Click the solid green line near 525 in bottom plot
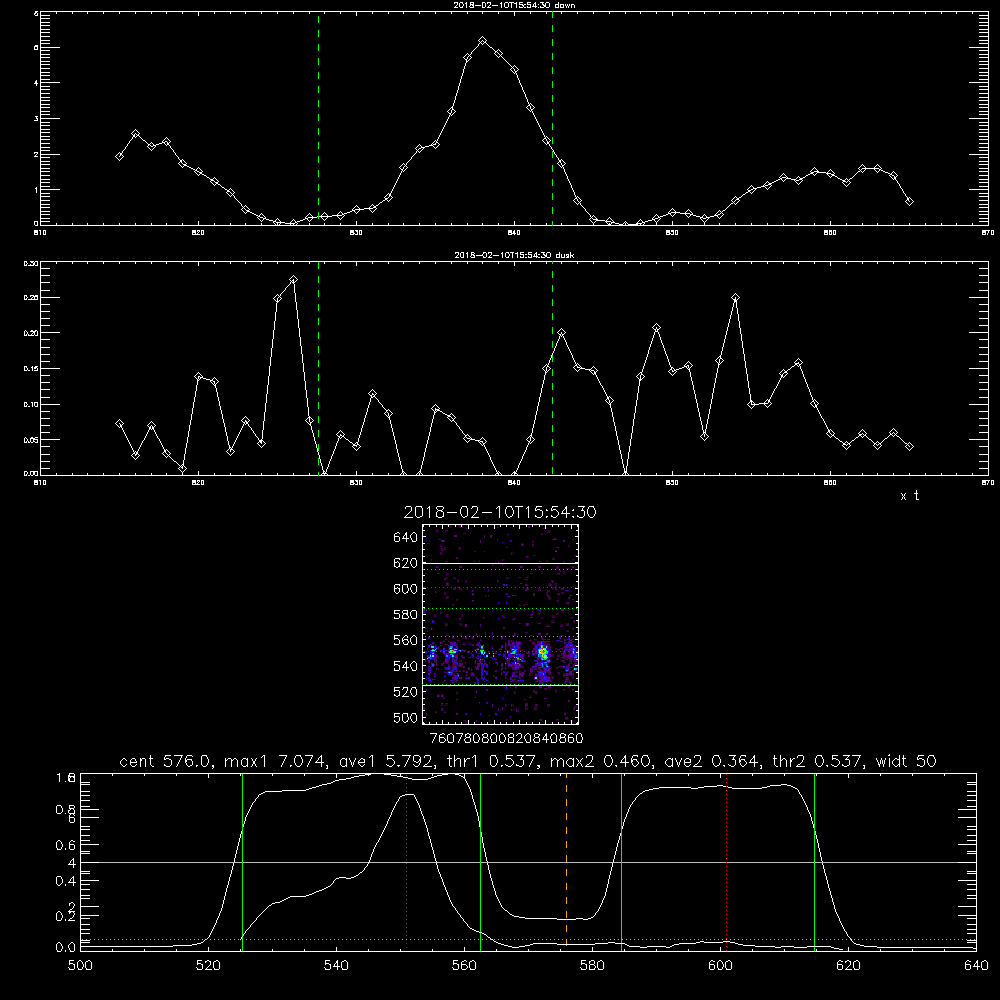The height and width of the screenshot is (1000, 1000). click(x=242, y=861)
